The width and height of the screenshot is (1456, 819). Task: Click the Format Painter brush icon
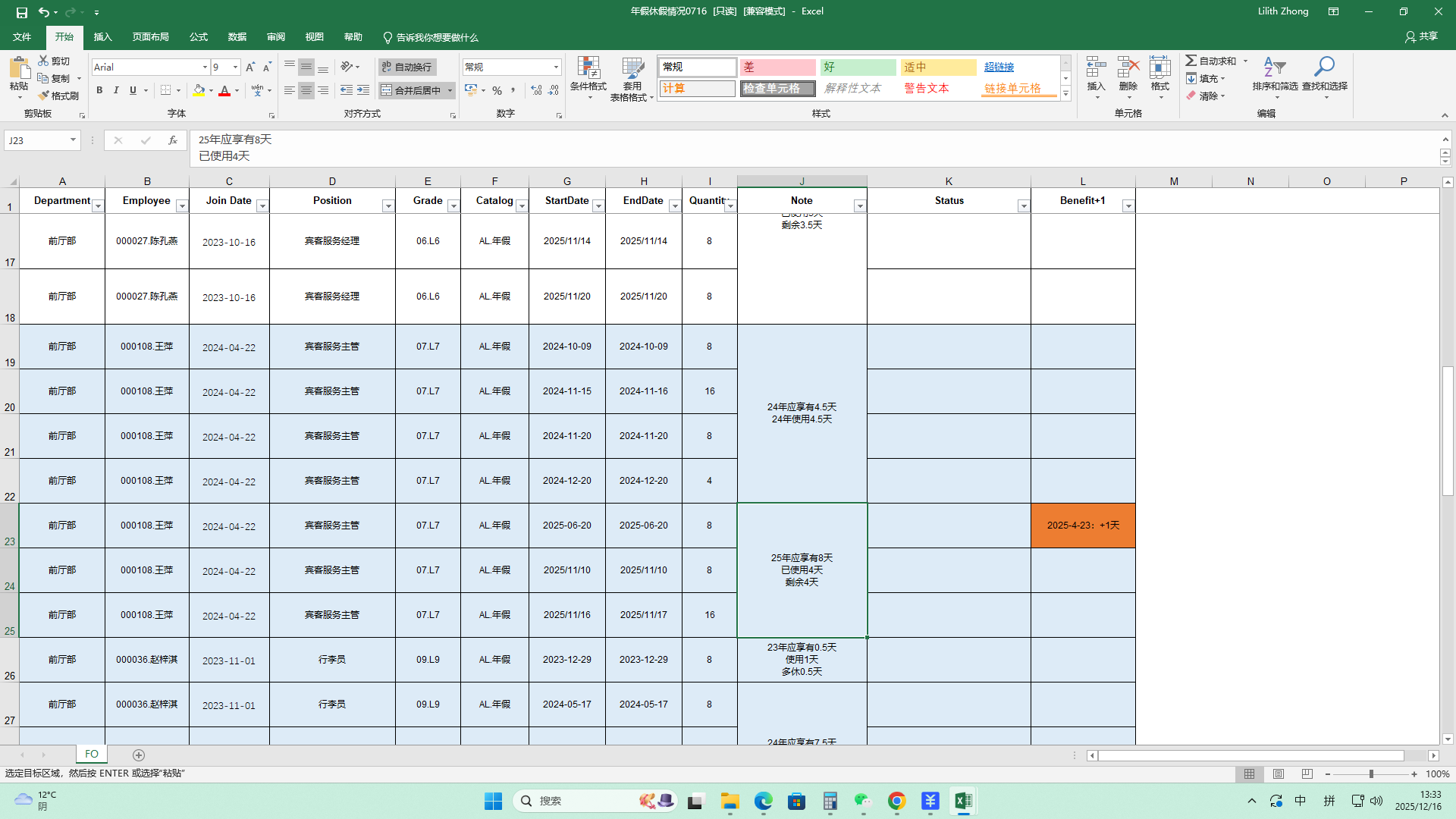[x=45, y=96]
